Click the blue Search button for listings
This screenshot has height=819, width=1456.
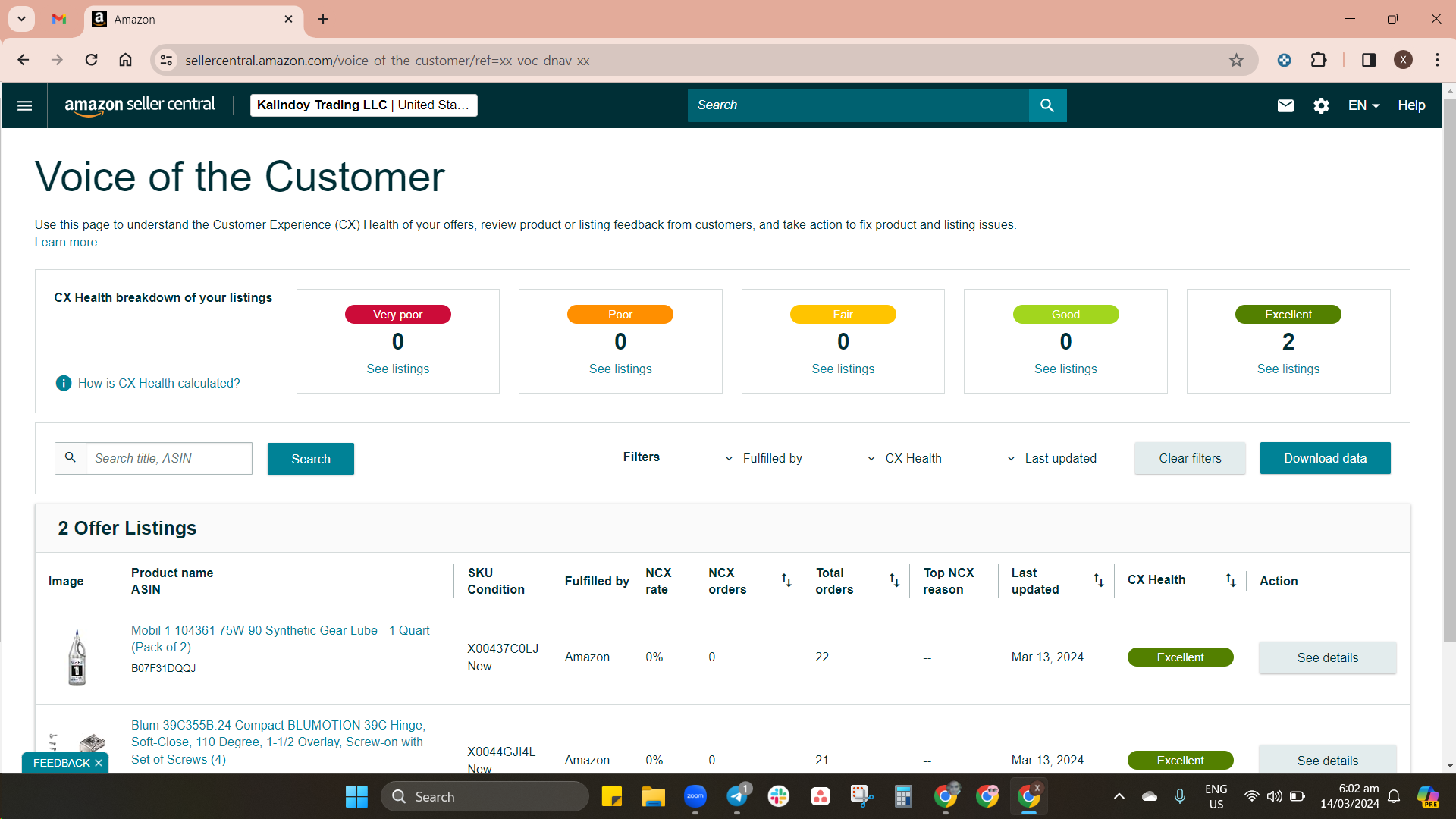pos(311,459)
